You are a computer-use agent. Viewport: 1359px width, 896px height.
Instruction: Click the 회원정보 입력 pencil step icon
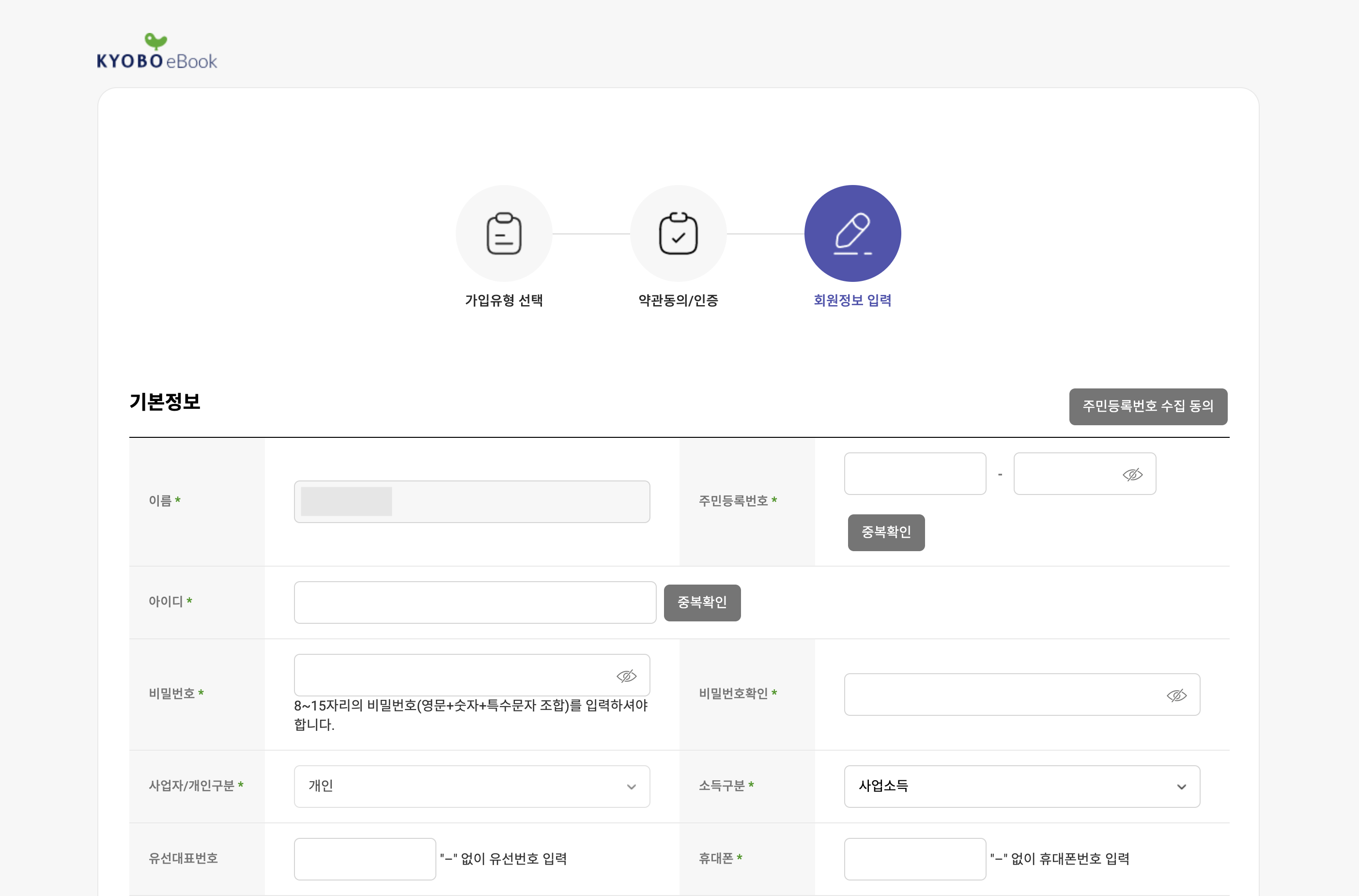point(852,233)
